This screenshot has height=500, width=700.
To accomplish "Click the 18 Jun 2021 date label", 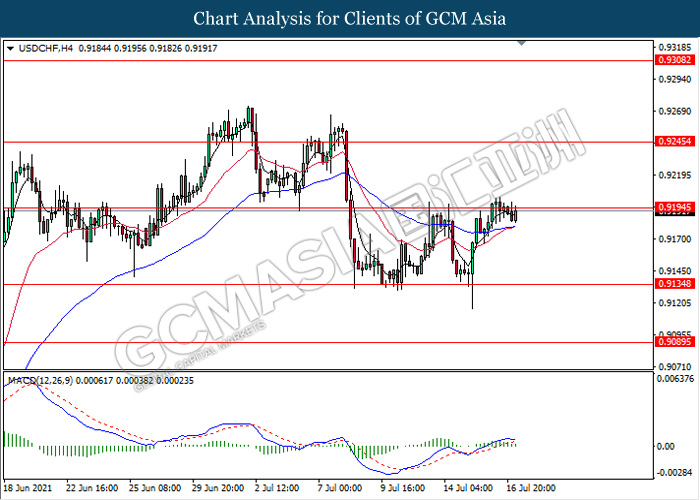I will pos(28,488).
